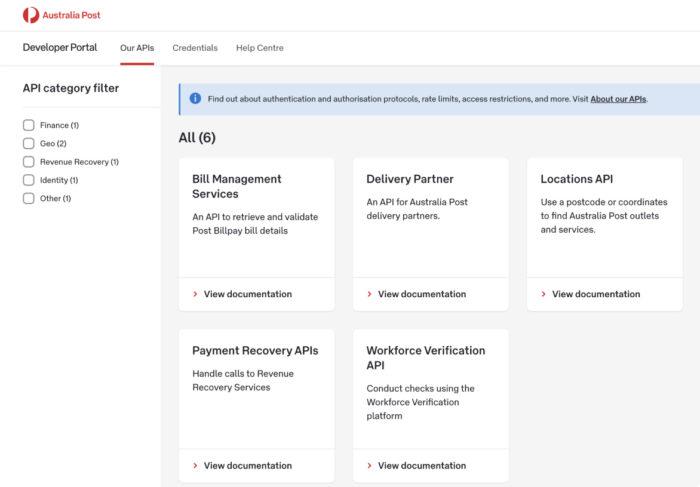
Task: Follow the About our APIs link
Action: tap(618, 99)
